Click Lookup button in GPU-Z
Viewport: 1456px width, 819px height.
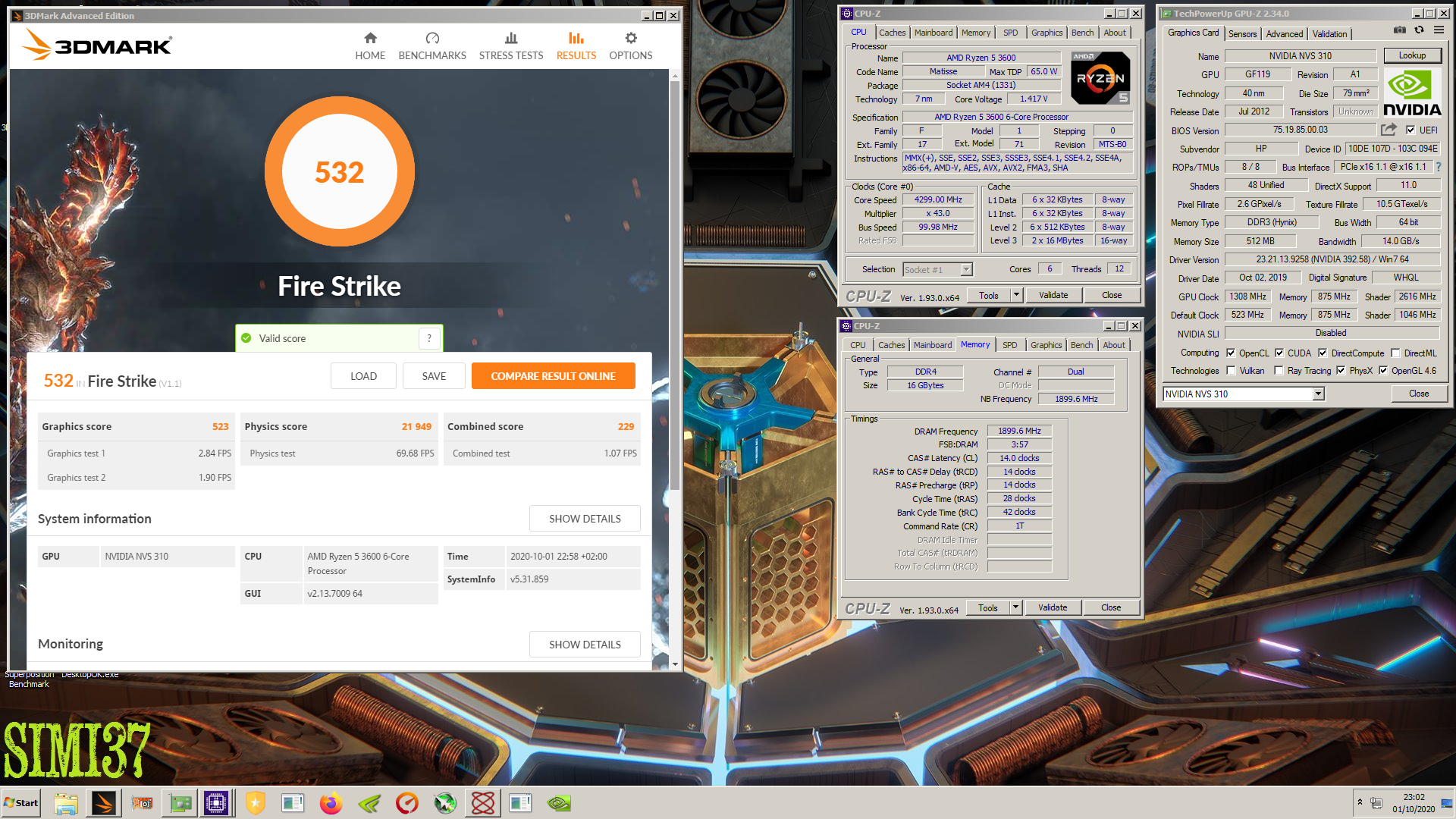pyautogui.click(x=1412, y=55)
